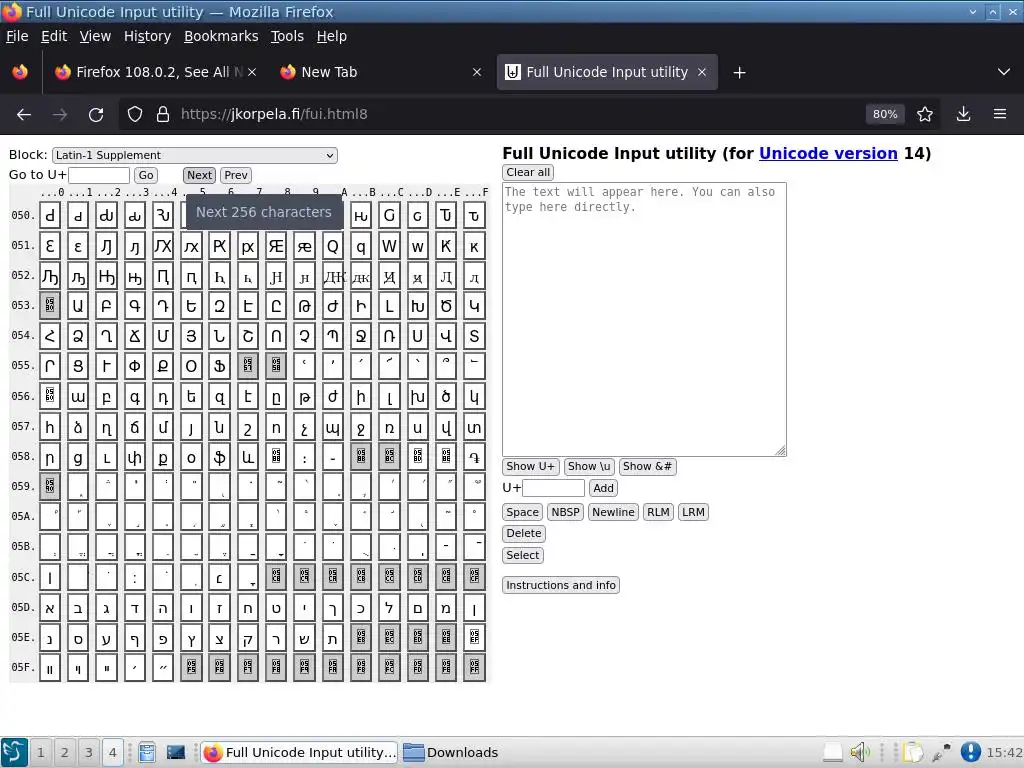Open the Firefox downloads panel

click(x=963, y=114)
